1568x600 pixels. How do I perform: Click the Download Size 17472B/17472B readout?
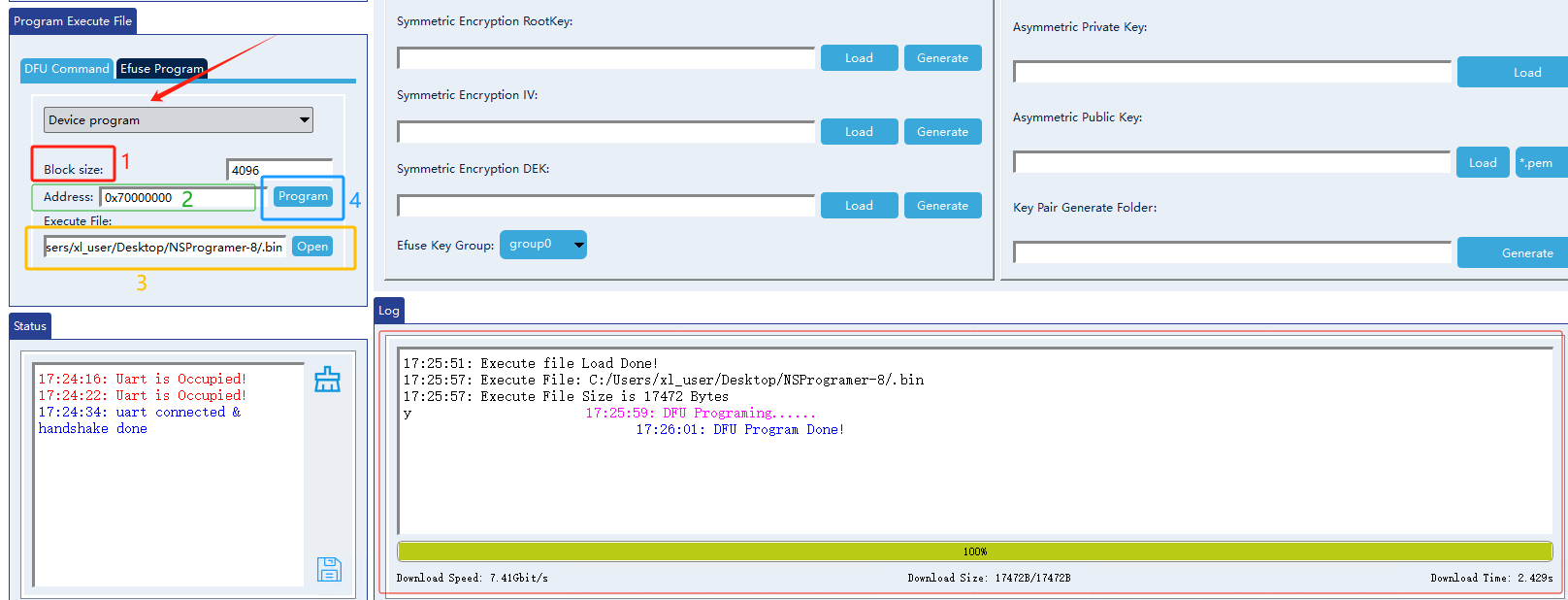989,578
